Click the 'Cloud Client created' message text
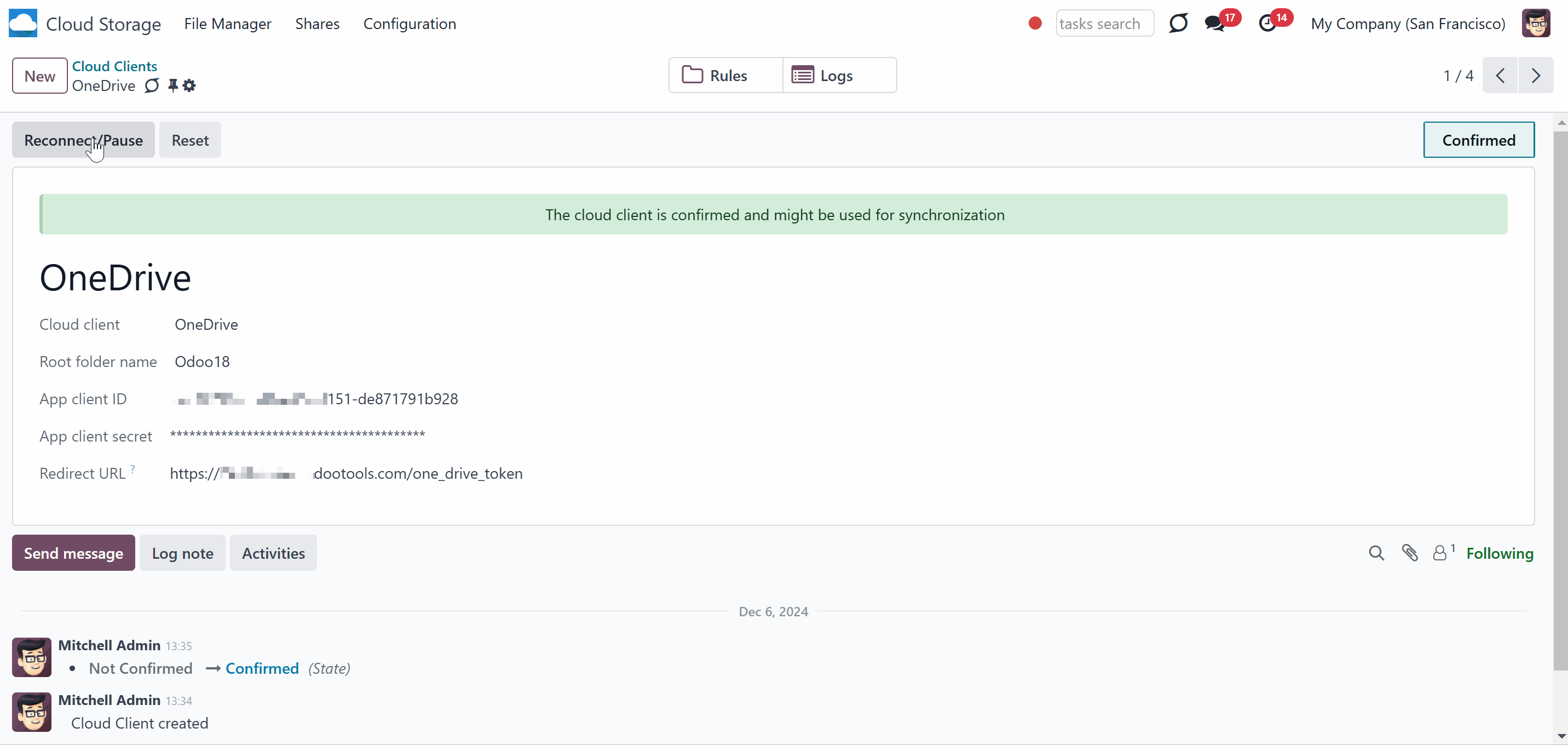This screenshot has height=745, width=1568. pos(140,723)
